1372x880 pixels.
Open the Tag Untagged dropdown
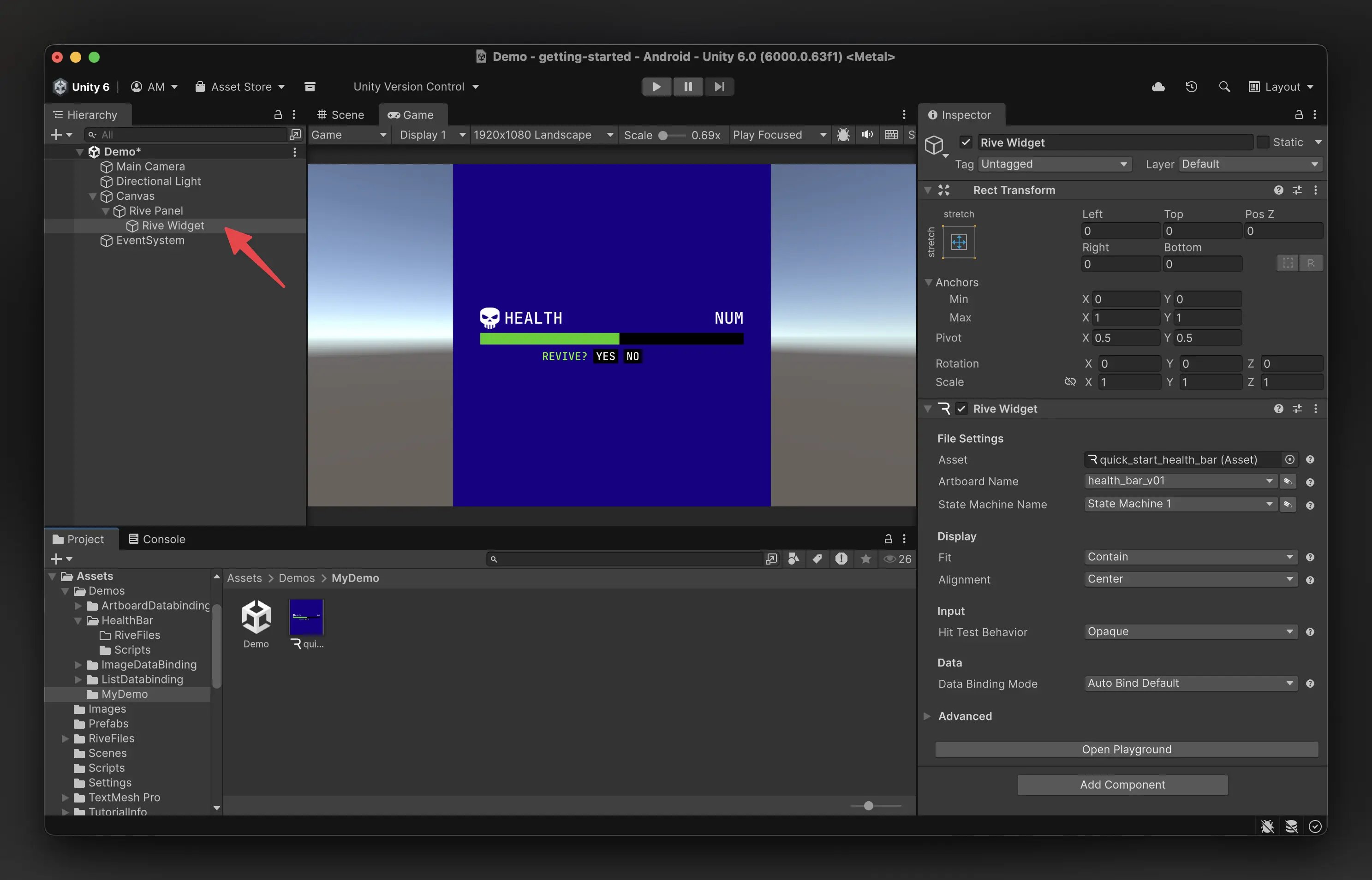[x=1054, y=164]
